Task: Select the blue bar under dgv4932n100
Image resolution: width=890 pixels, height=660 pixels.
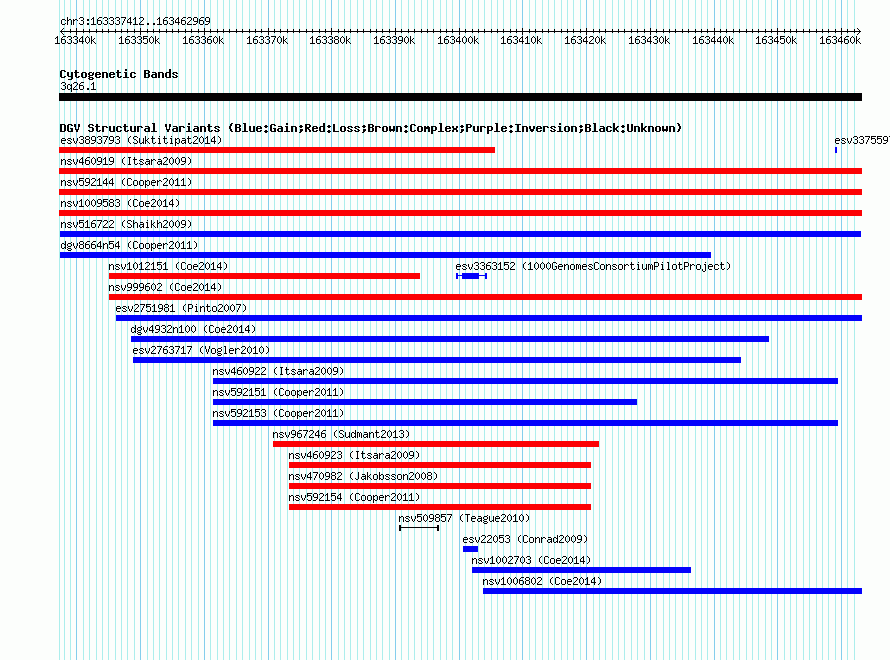Action: (450, 339)
